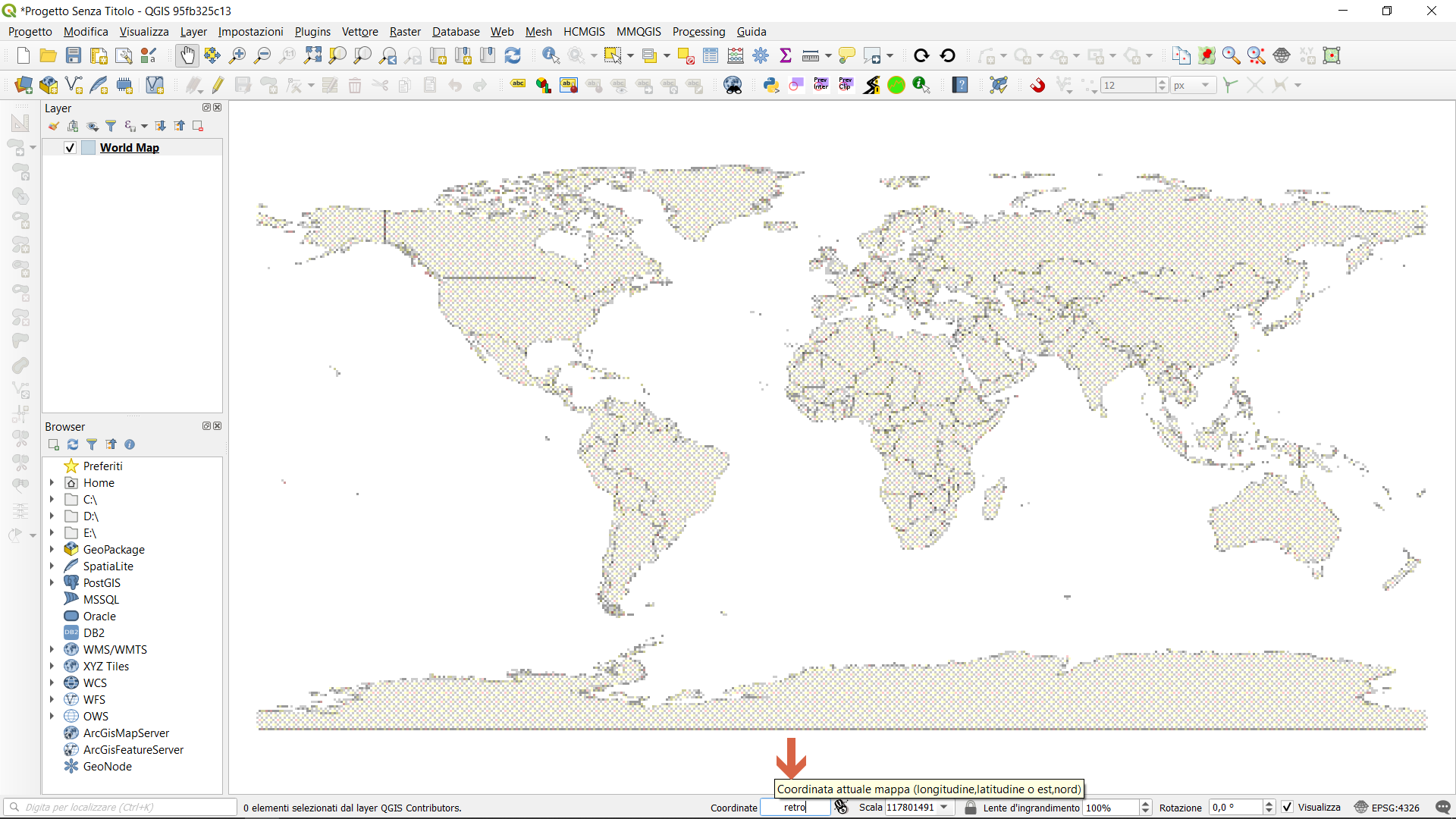This screenshot has width=1456, height=819.
Task: Open the attribute table icon
Action: click(x=711, y=55)
